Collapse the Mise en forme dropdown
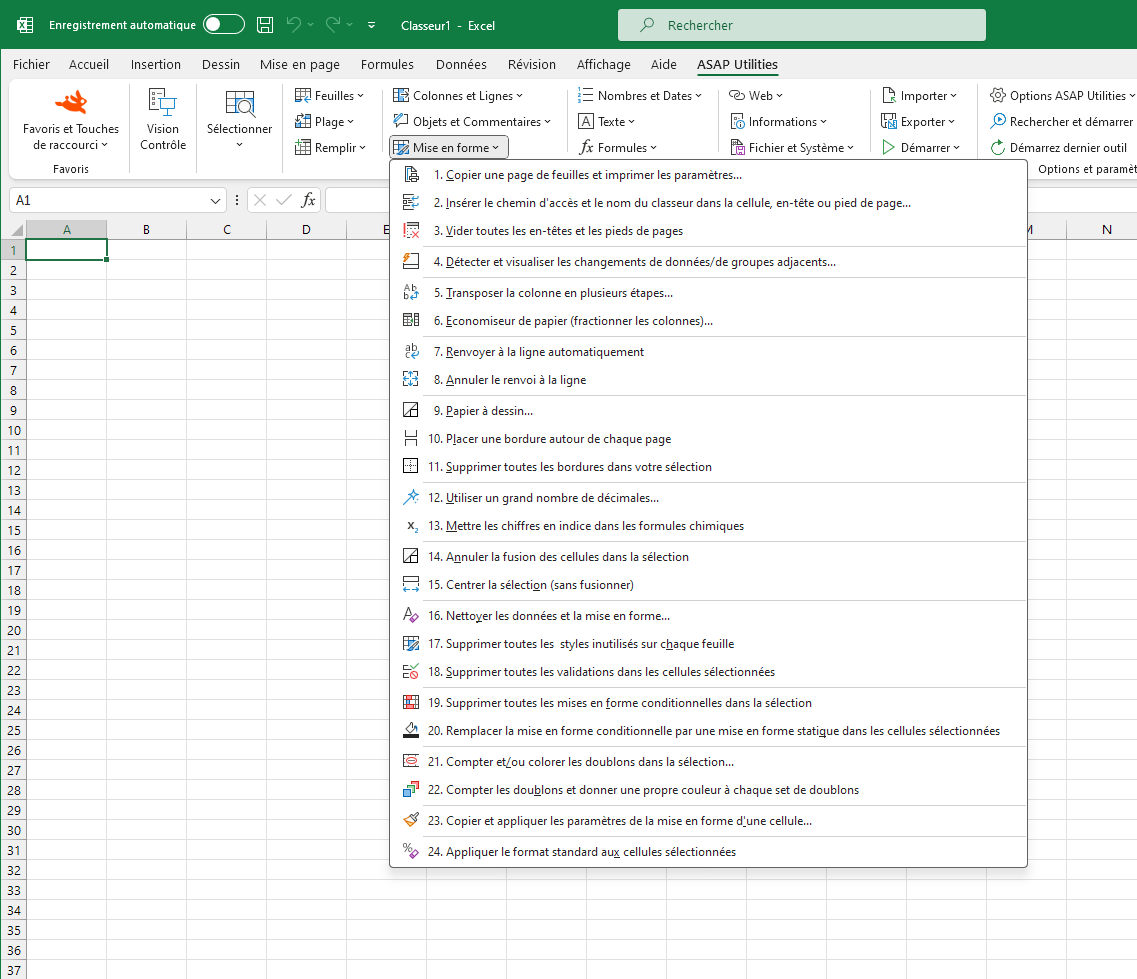Screen dimensions: 1137x979 click(449, 148)
